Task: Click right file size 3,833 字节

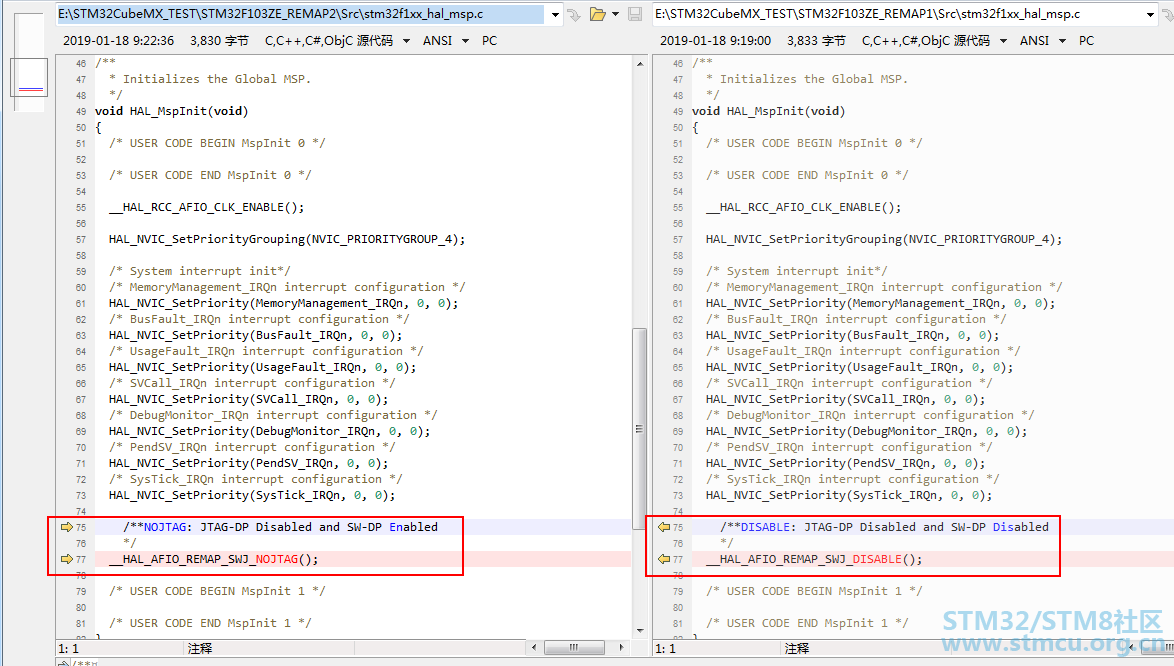Action: [816, 40]
